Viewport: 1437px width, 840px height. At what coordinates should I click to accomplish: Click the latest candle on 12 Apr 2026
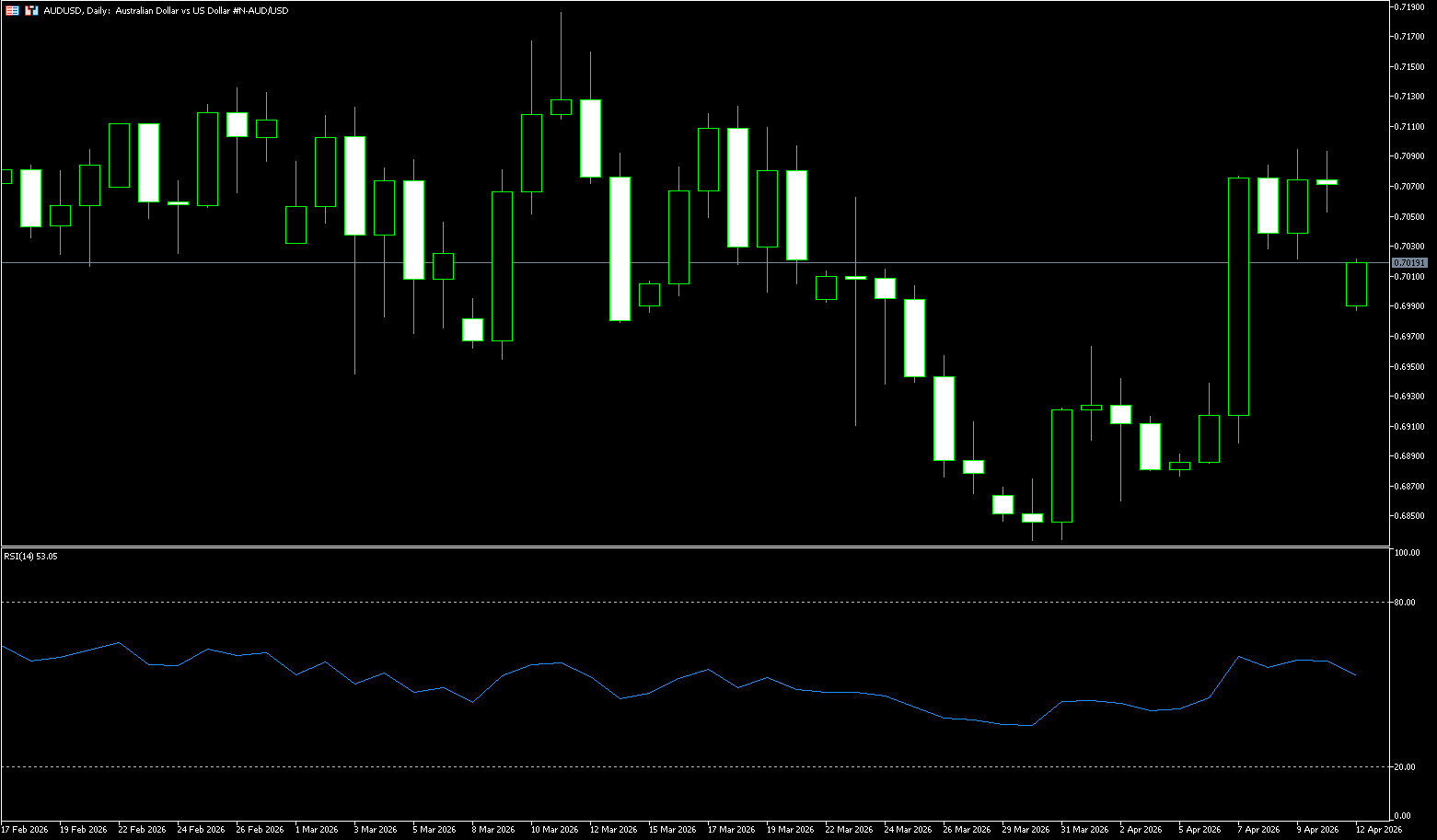pos(1356,284)
